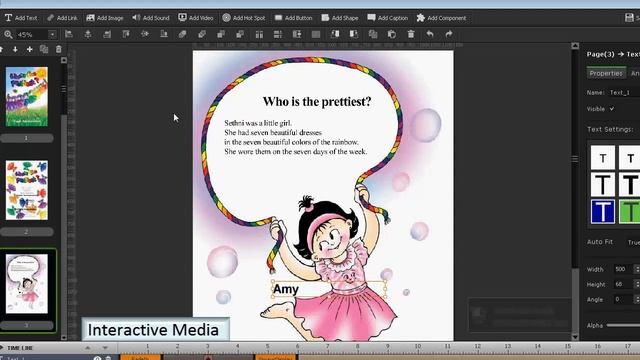Click the timeline up arrow button

[x=87, y=348]
